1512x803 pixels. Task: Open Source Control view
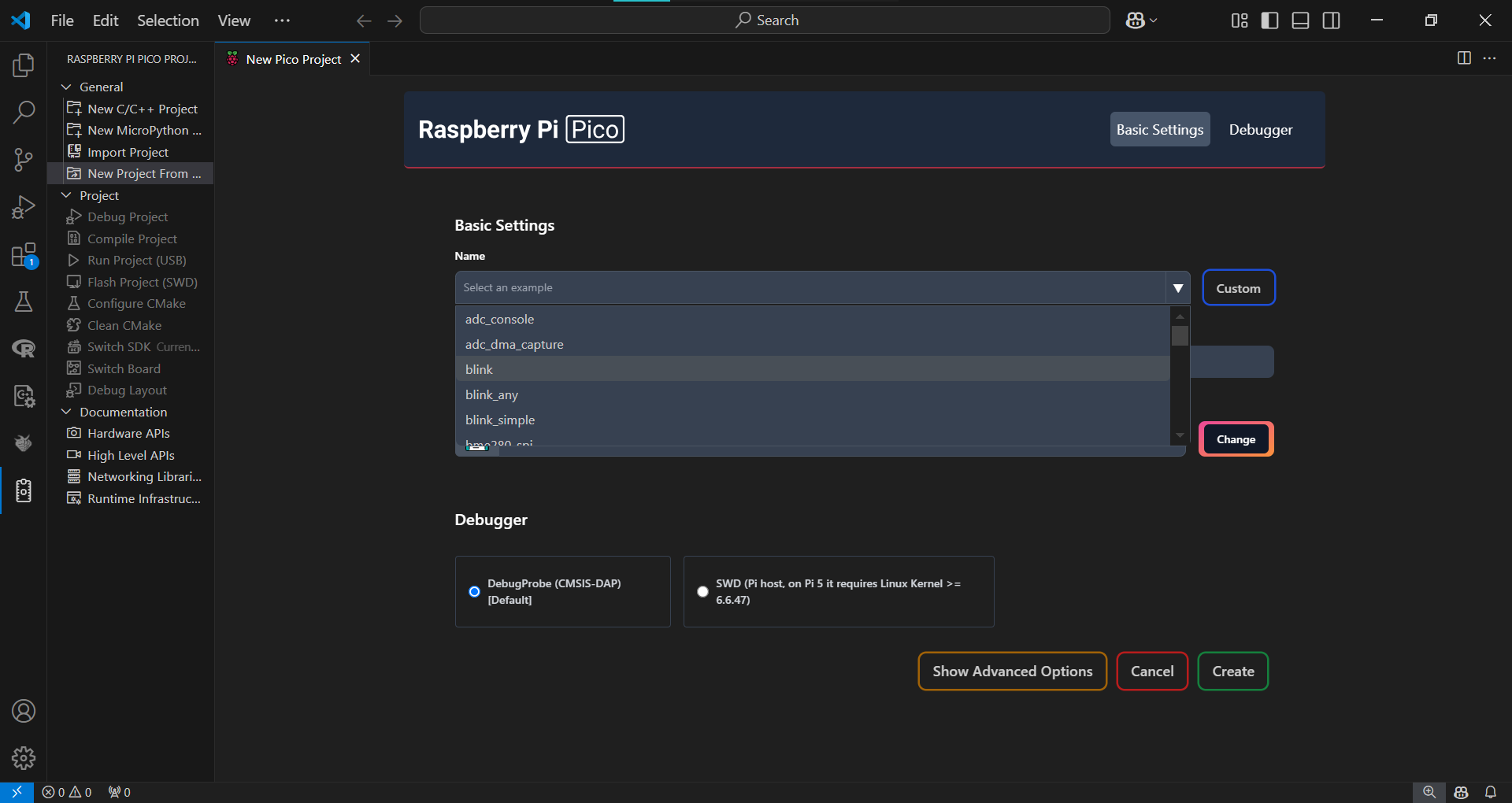coord(24,160)
